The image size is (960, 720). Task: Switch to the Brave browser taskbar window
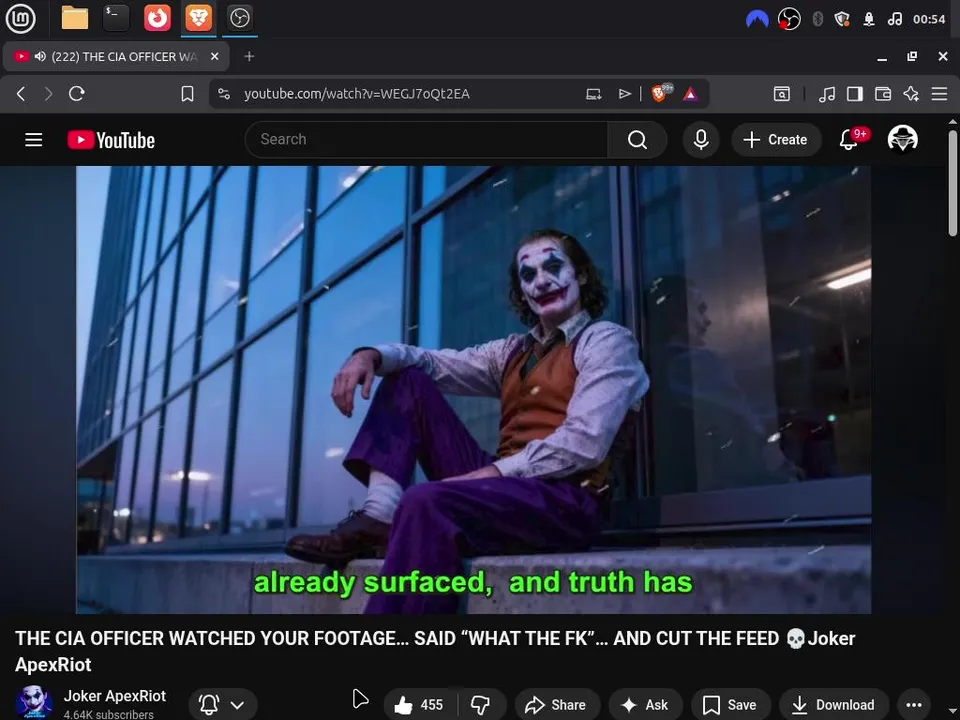click(198, 18)
